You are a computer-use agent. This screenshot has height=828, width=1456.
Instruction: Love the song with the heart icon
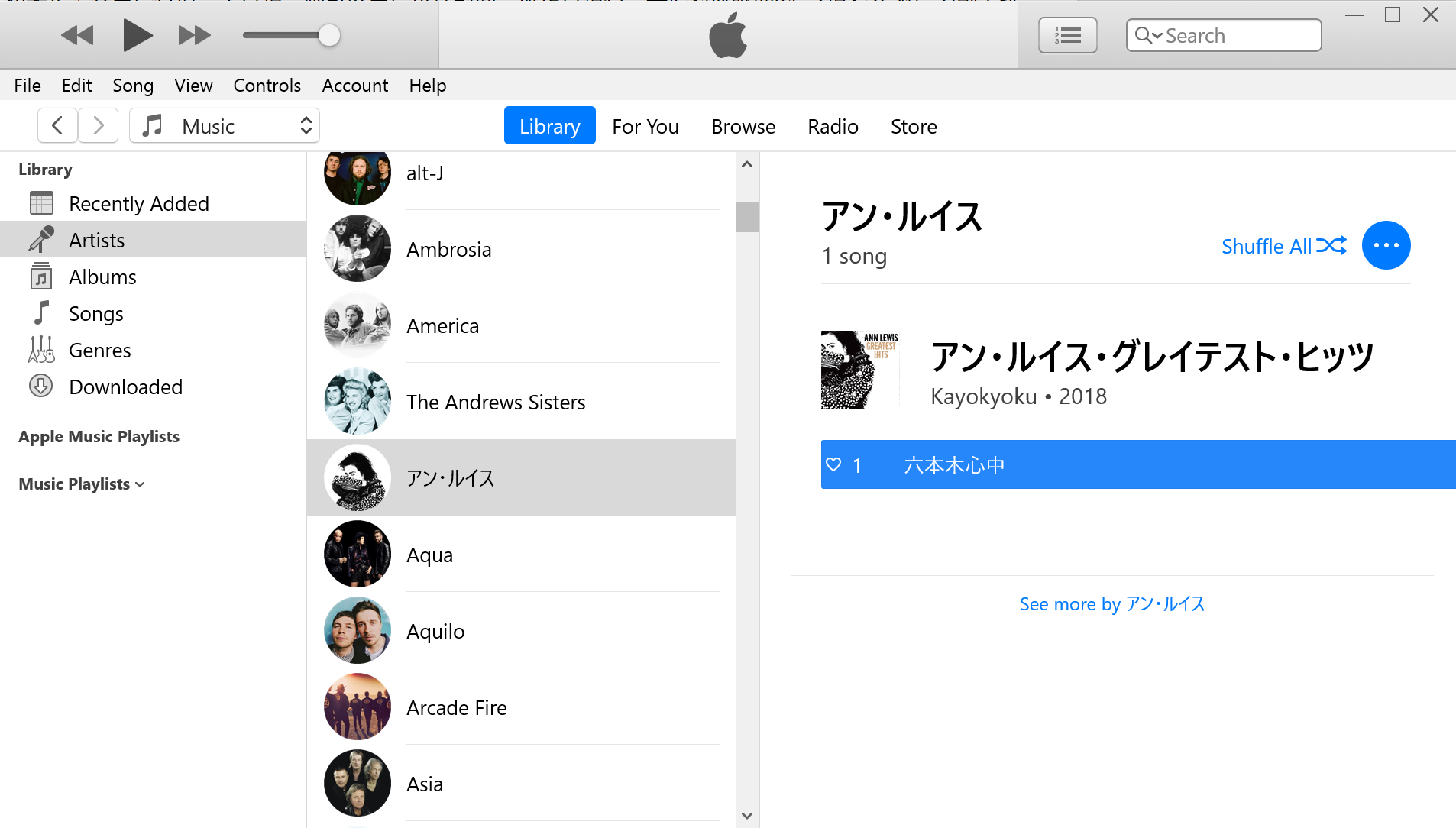pyautogui.click(x=833, y=464)
